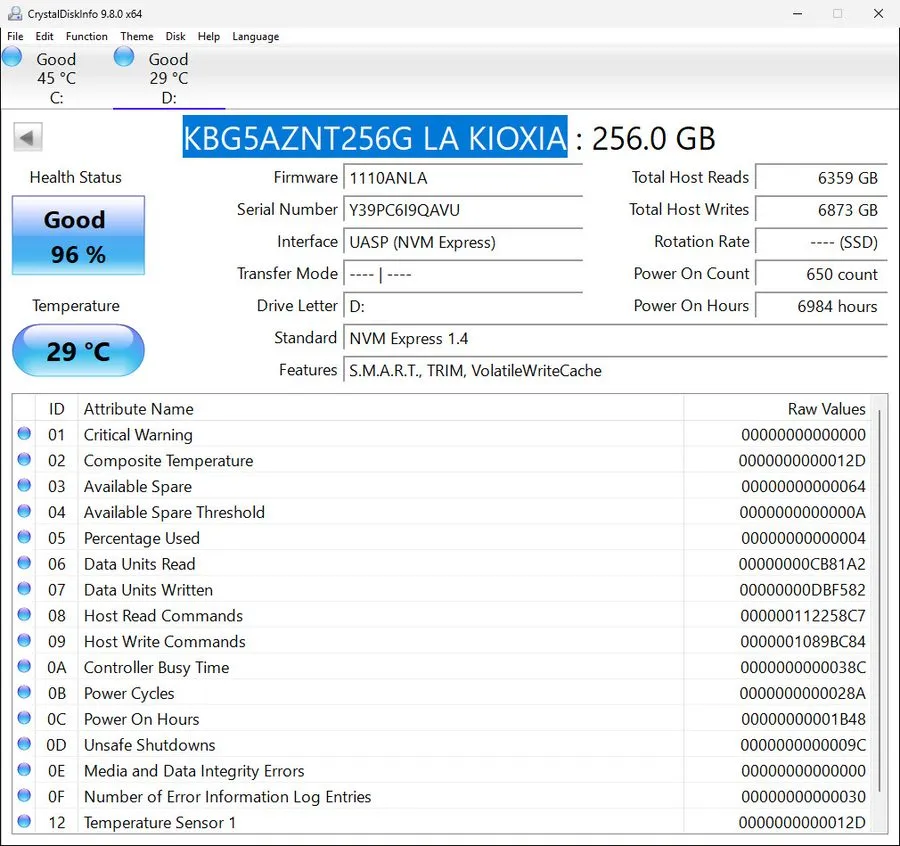The width and height of the screenshot is (900, 846).
Task: Click status orb beside Data Units Read
Action: [24, 562]
